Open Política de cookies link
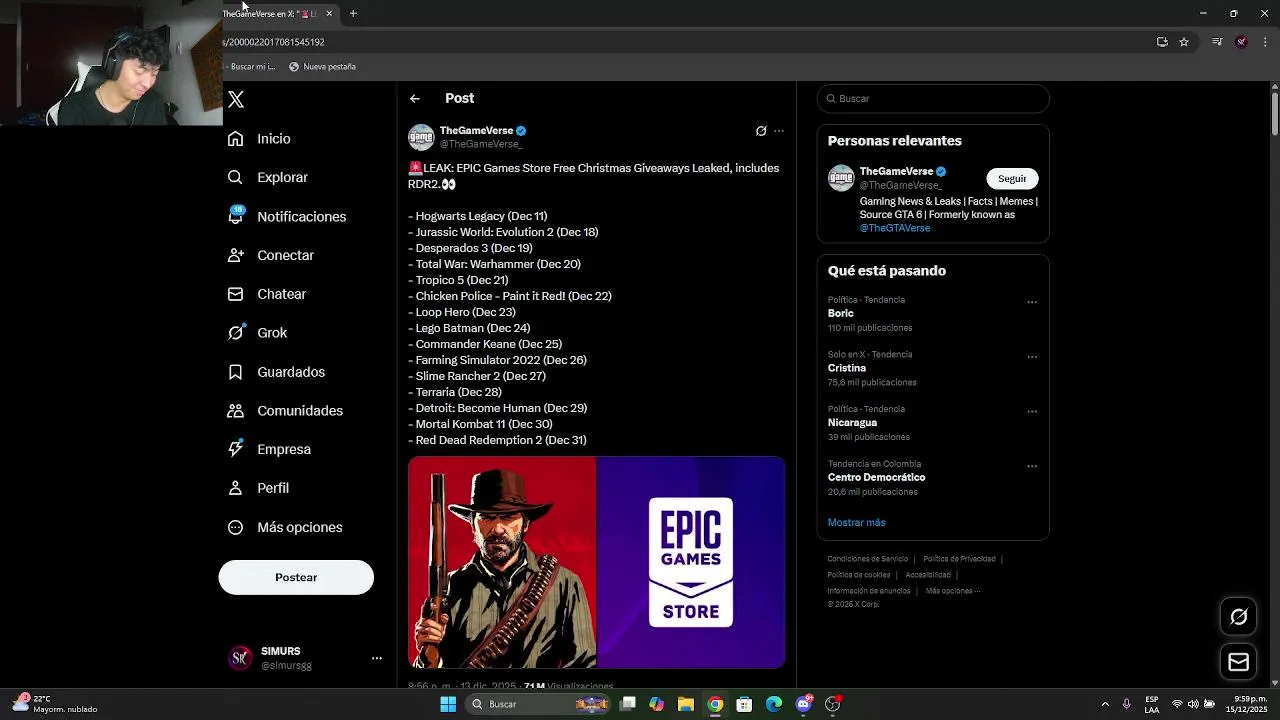 pyautogui.click(x=859, y=575)
